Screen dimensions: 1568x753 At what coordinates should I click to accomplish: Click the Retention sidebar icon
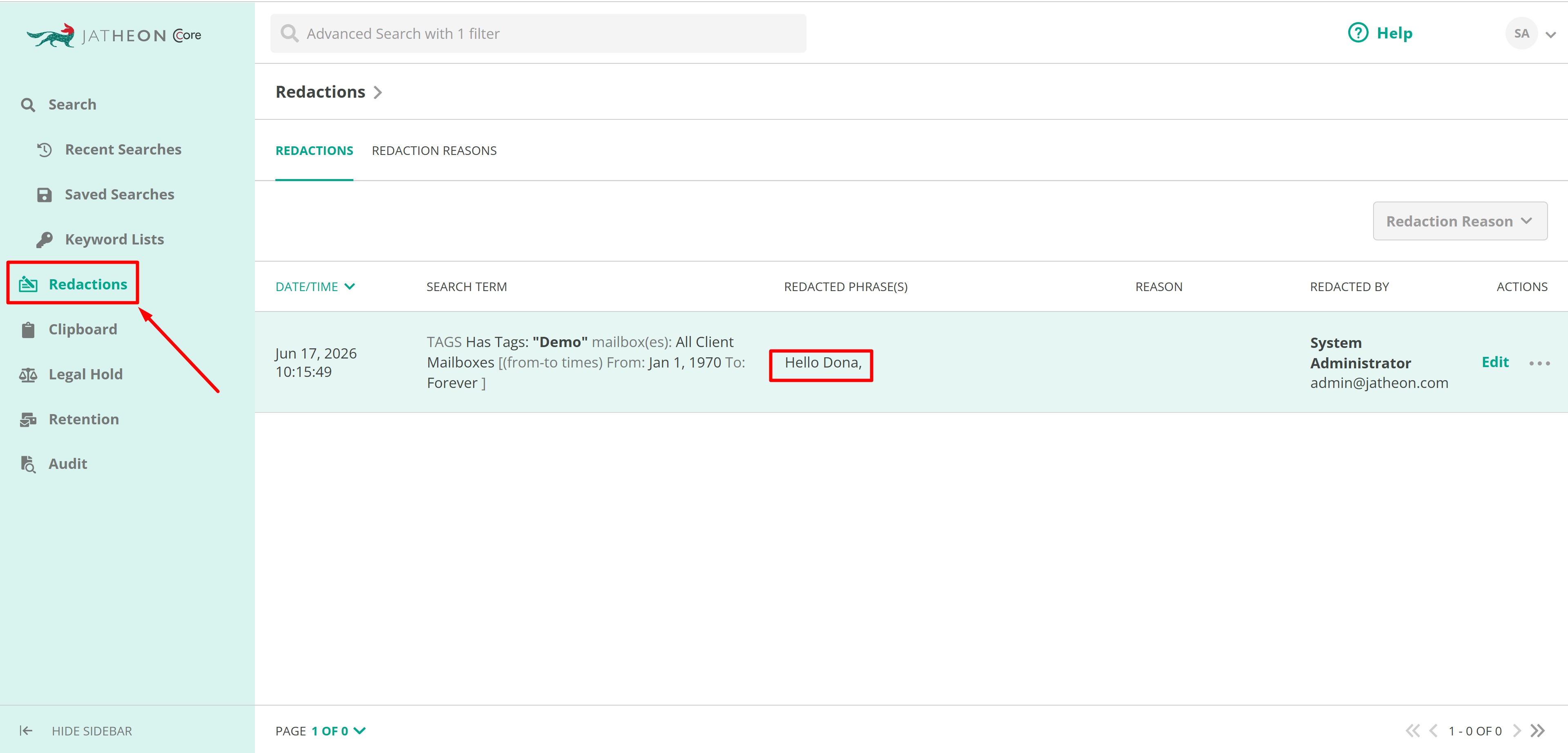point(28,420)
